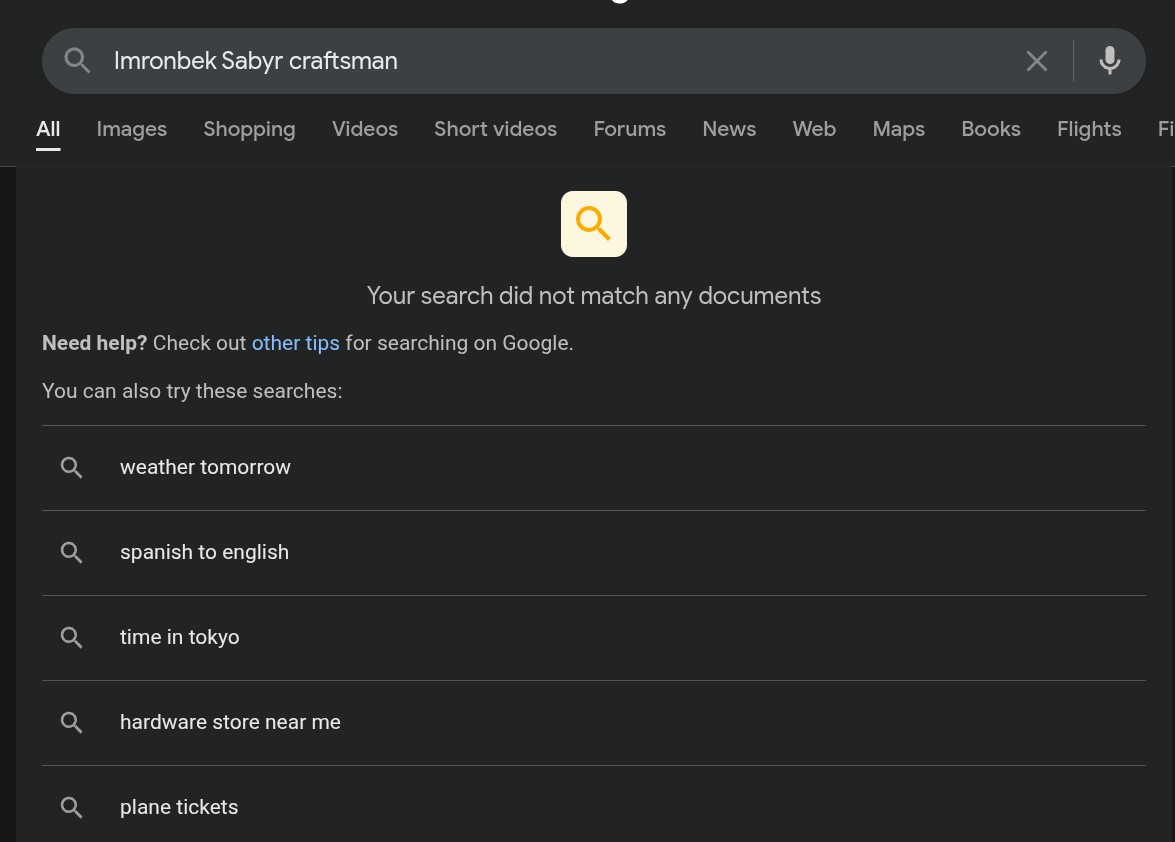The image size is (1175, 842).
Task: Open the News tab
Action: [729, 129]
